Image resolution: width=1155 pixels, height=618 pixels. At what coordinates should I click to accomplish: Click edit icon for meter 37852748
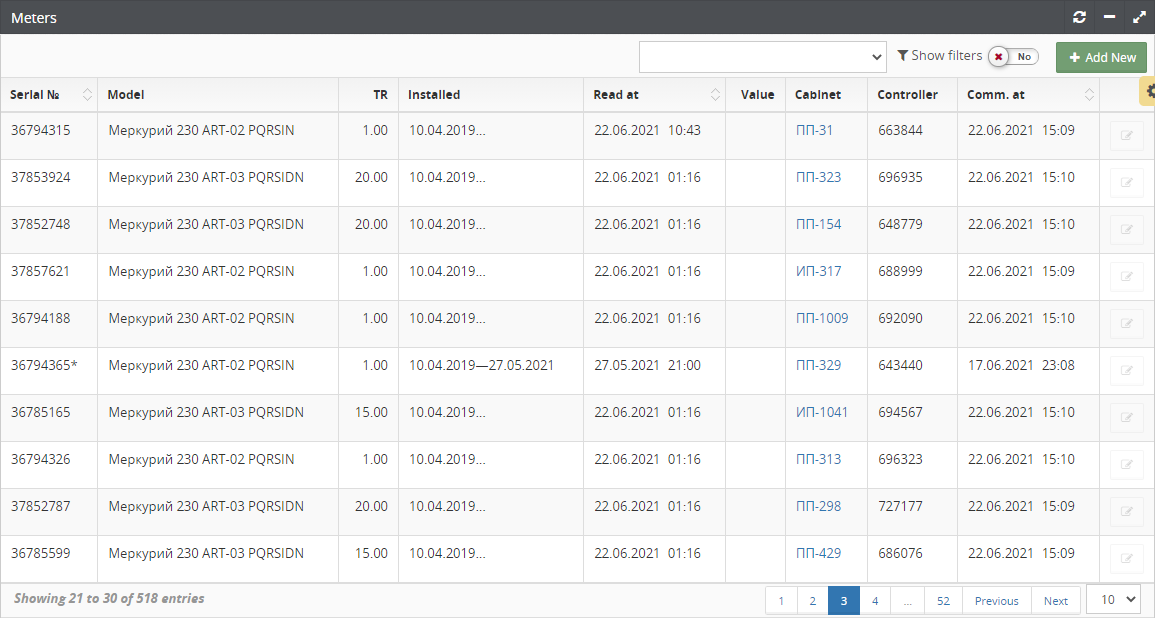[x=1127, y=230]
